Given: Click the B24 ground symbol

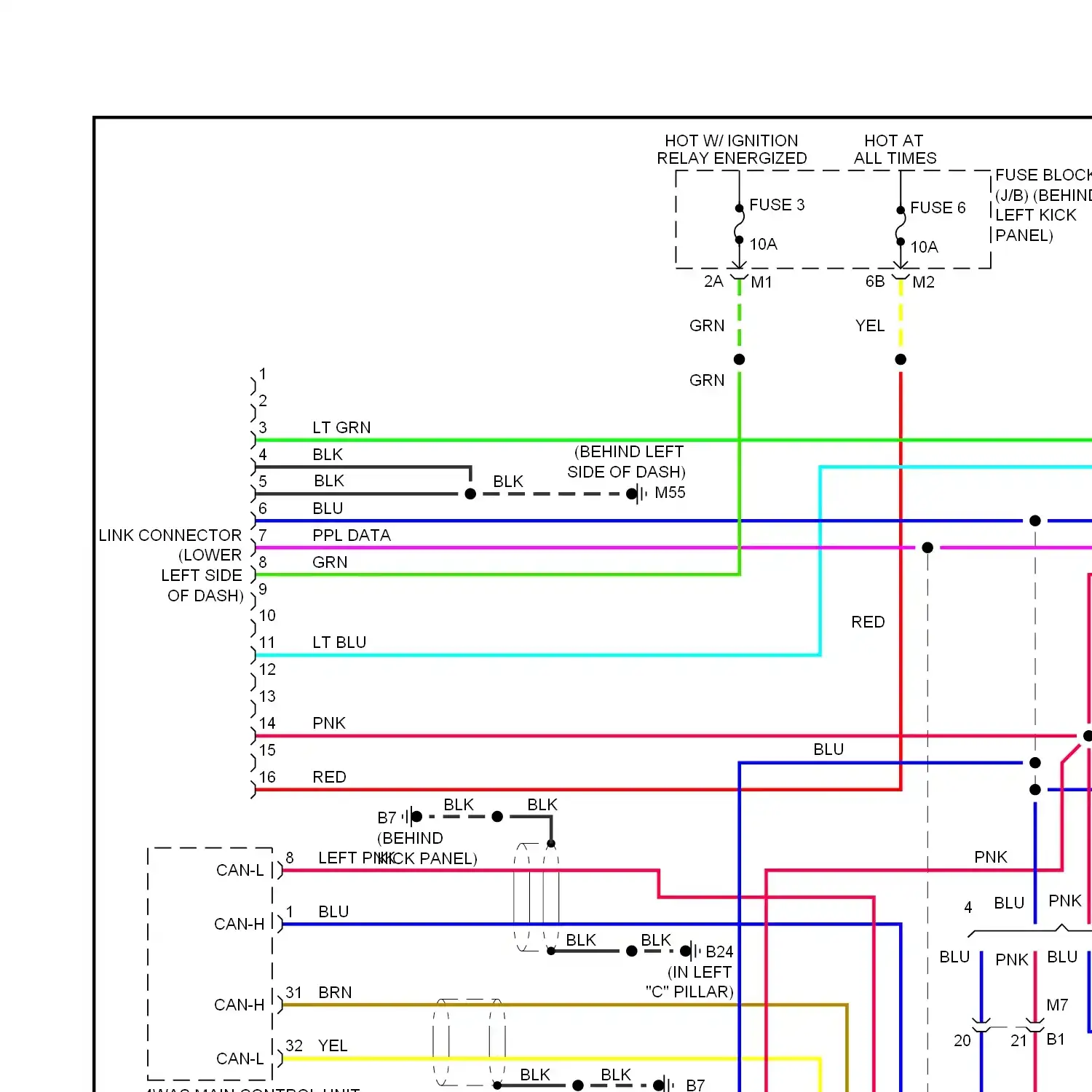Looking at the screenshot, I should pyautogui.click(x=690, y=951).
